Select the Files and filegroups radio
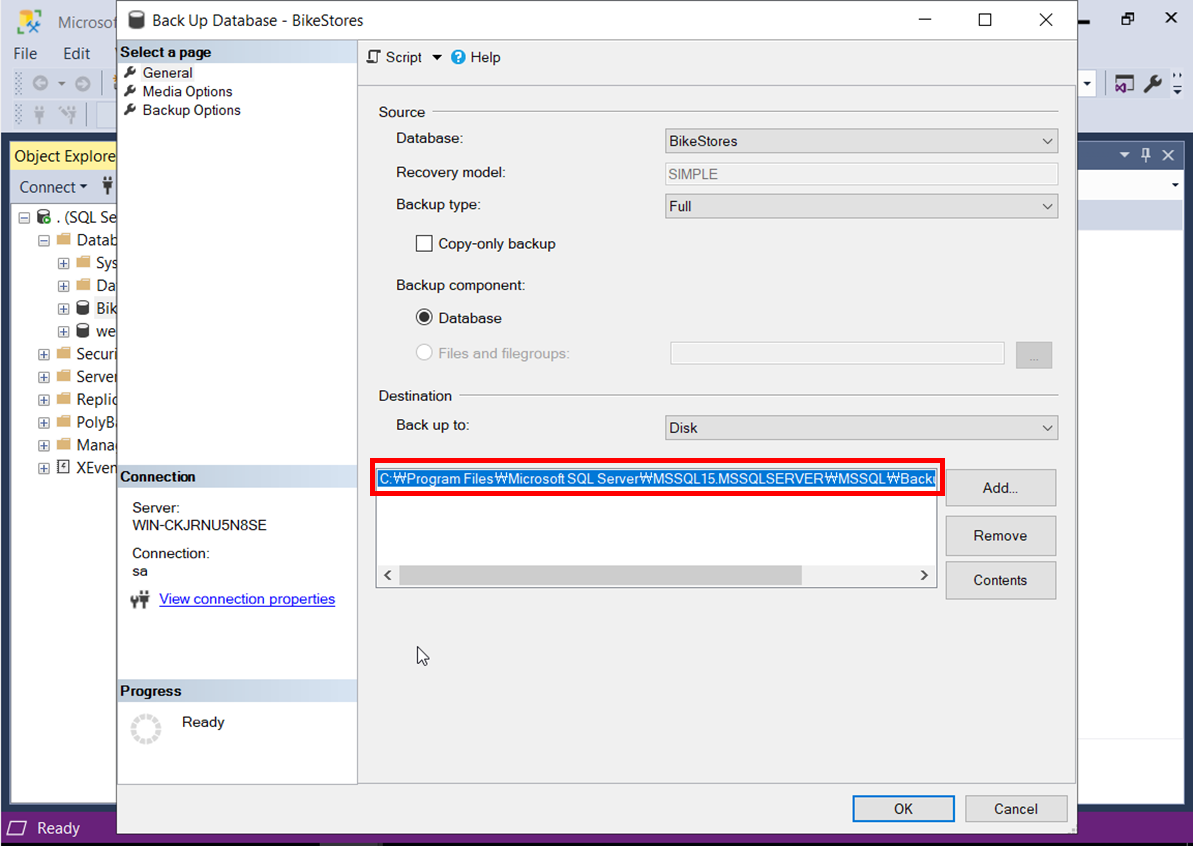The width and height of the screenshot is (1193, 846). click(424, 352)
